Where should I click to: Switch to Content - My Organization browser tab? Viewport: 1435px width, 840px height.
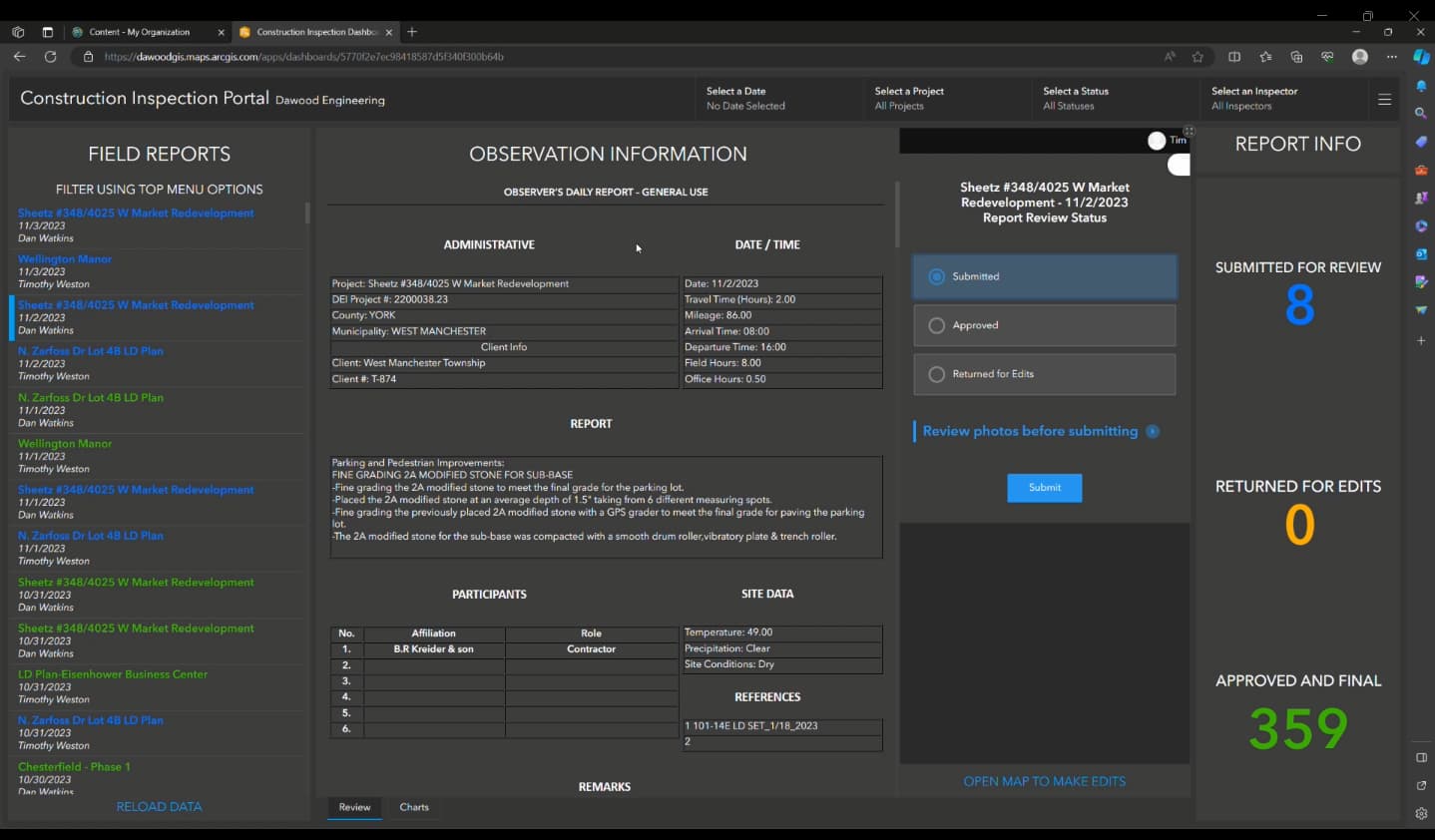(139, 32)
